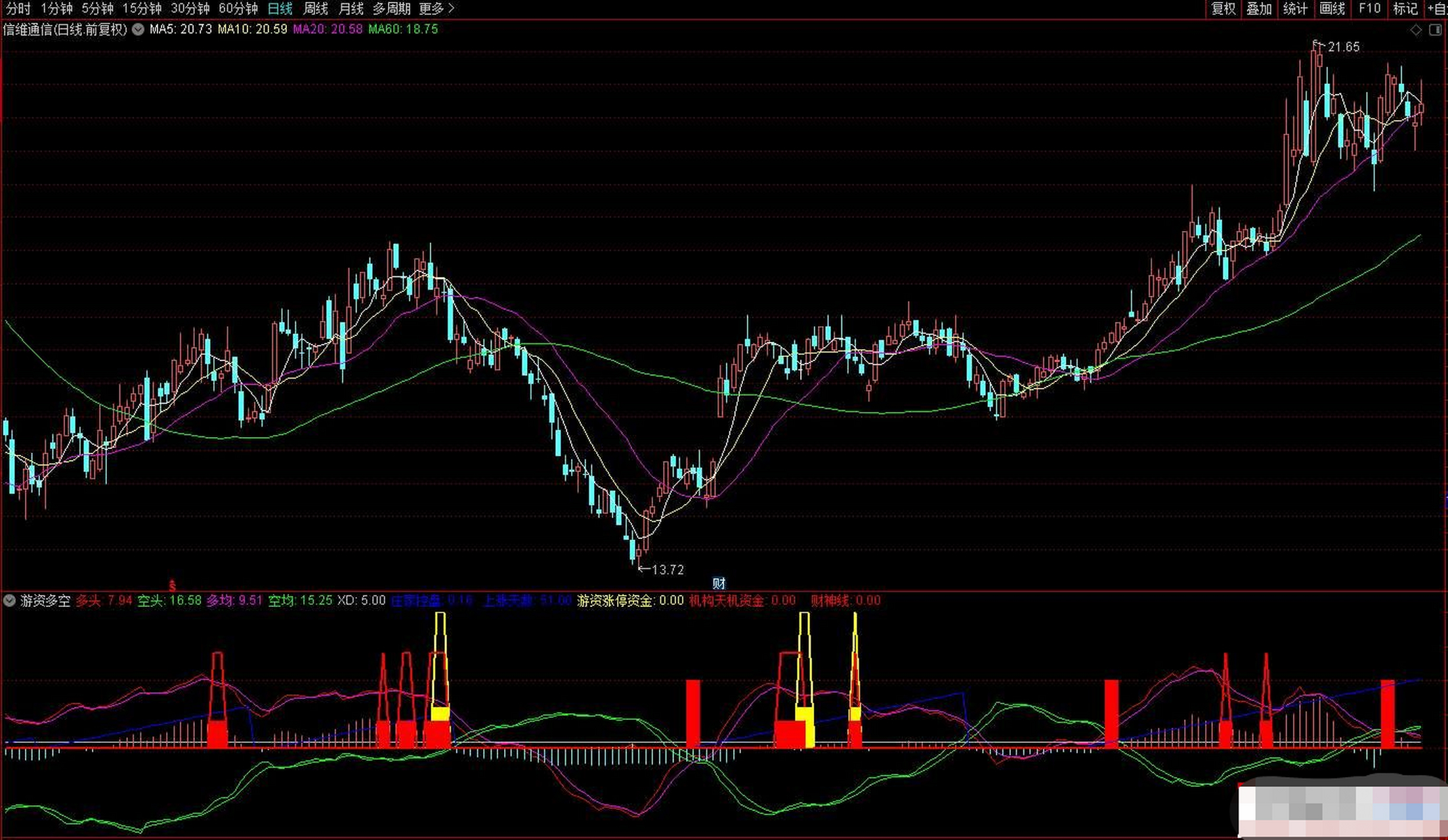Select the 60分钟 period tab
1448x840 pixels.
(x=238, y=9)
